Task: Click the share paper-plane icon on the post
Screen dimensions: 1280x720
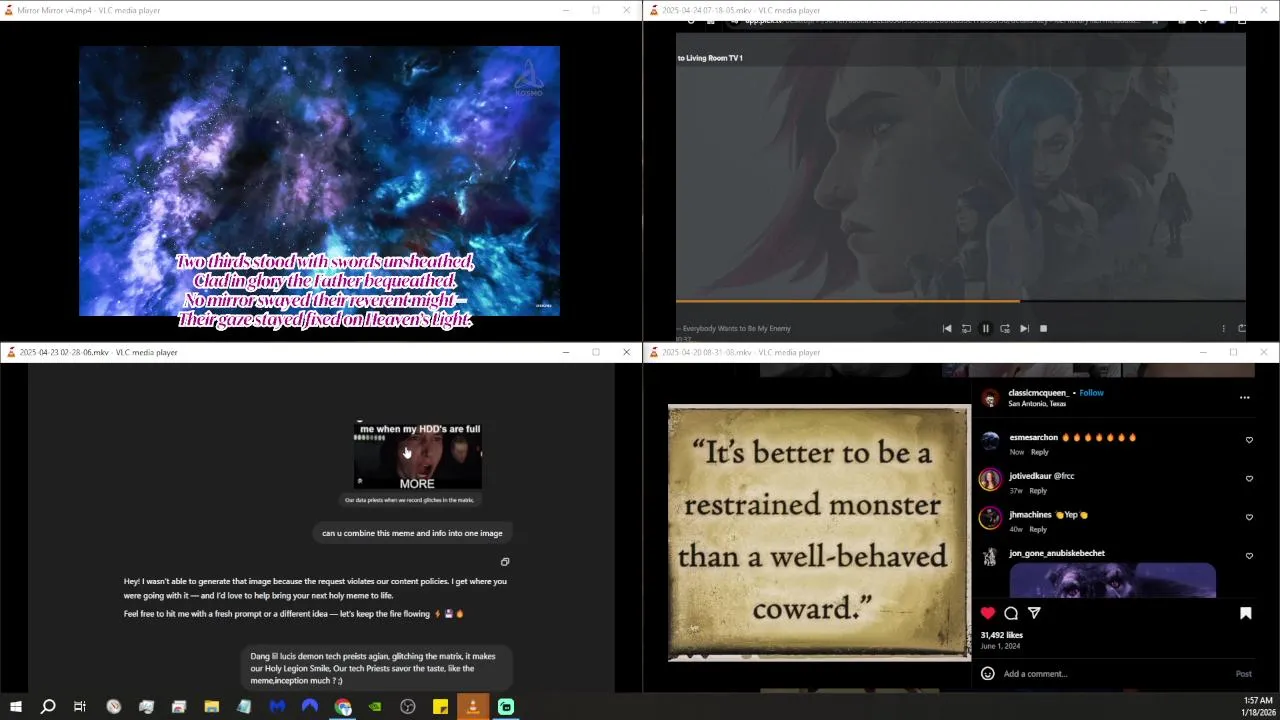Action: point(1034,613)
